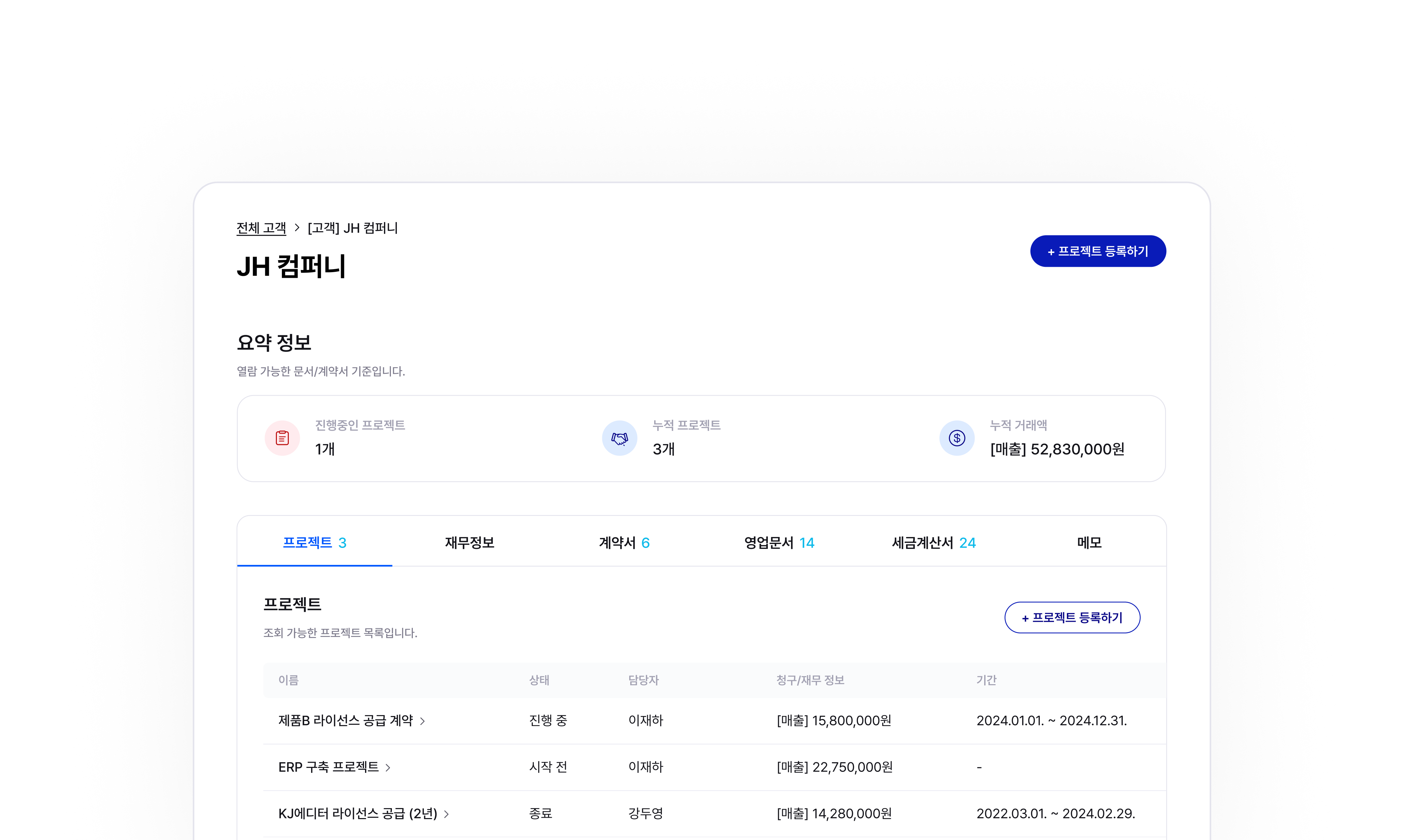Click the 요약 정보 section heading
Screen dimensions: 1404x840
[274, 343]
